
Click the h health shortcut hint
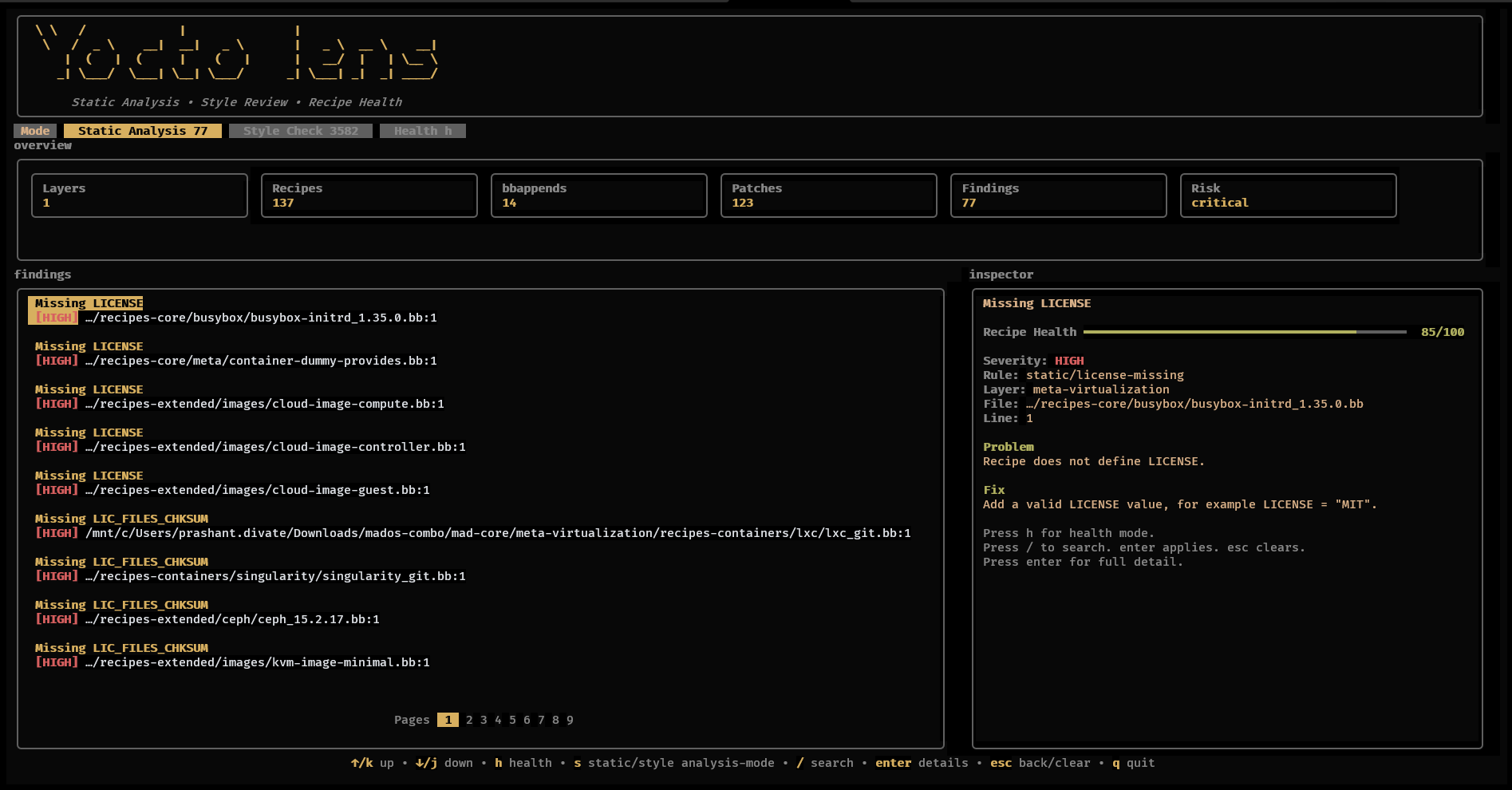coord(523,763)
